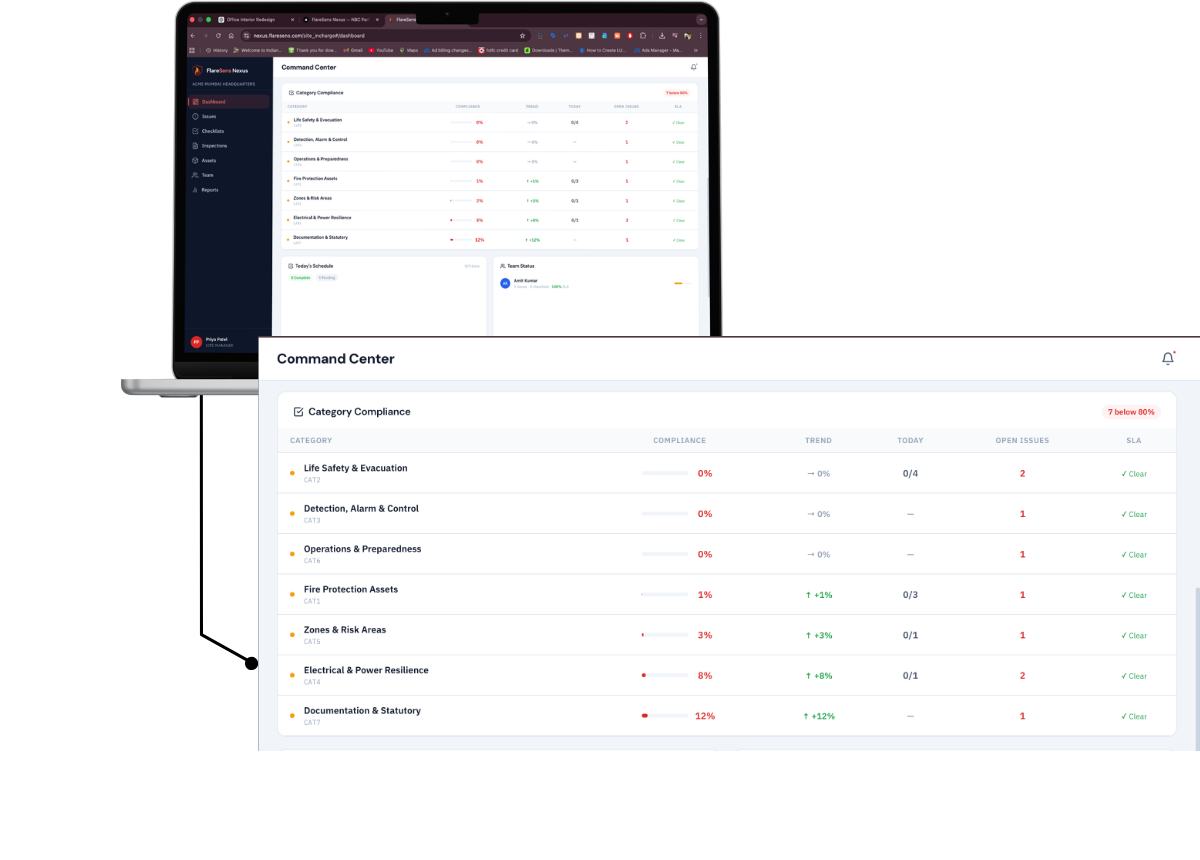Screen dimensions: 1200x860
Task: Open Reports via its sidebar icon
Action: pos(210,190)
